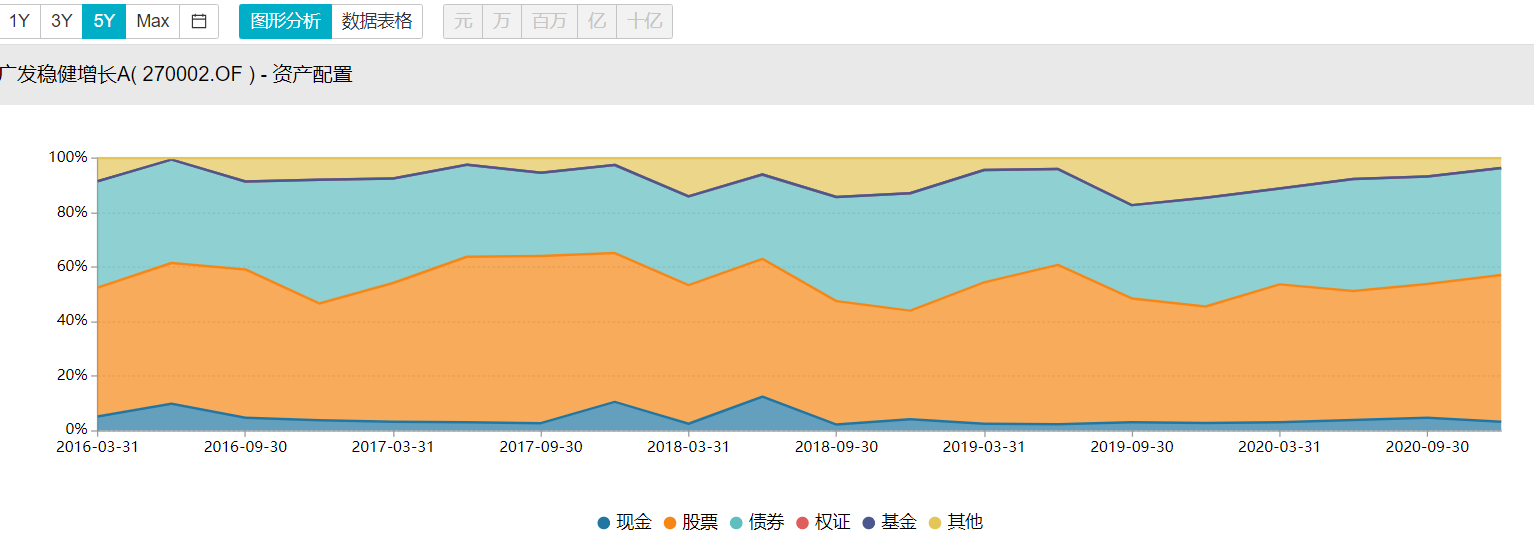Screen dimensions: 1534x546
Task: Open the calendar date picker
Action: point(199,21)
